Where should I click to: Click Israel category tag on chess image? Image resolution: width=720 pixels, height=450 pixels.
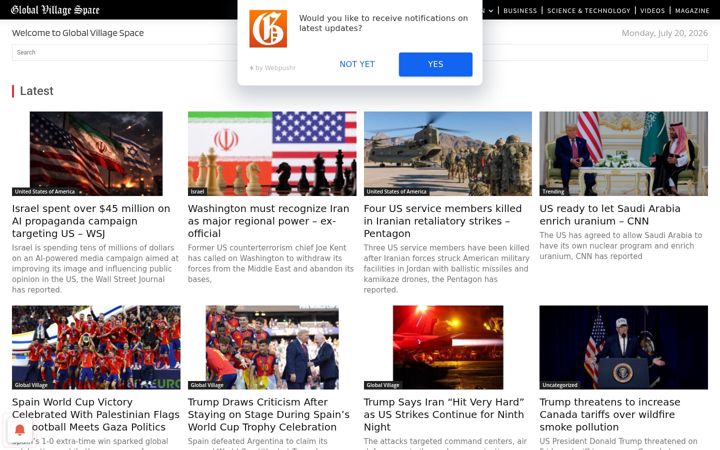point(197,191)
